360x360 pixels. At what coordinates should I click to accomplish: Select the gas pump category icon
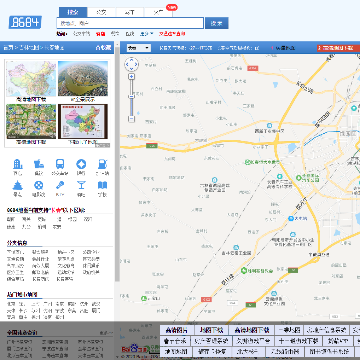(102, 164)
